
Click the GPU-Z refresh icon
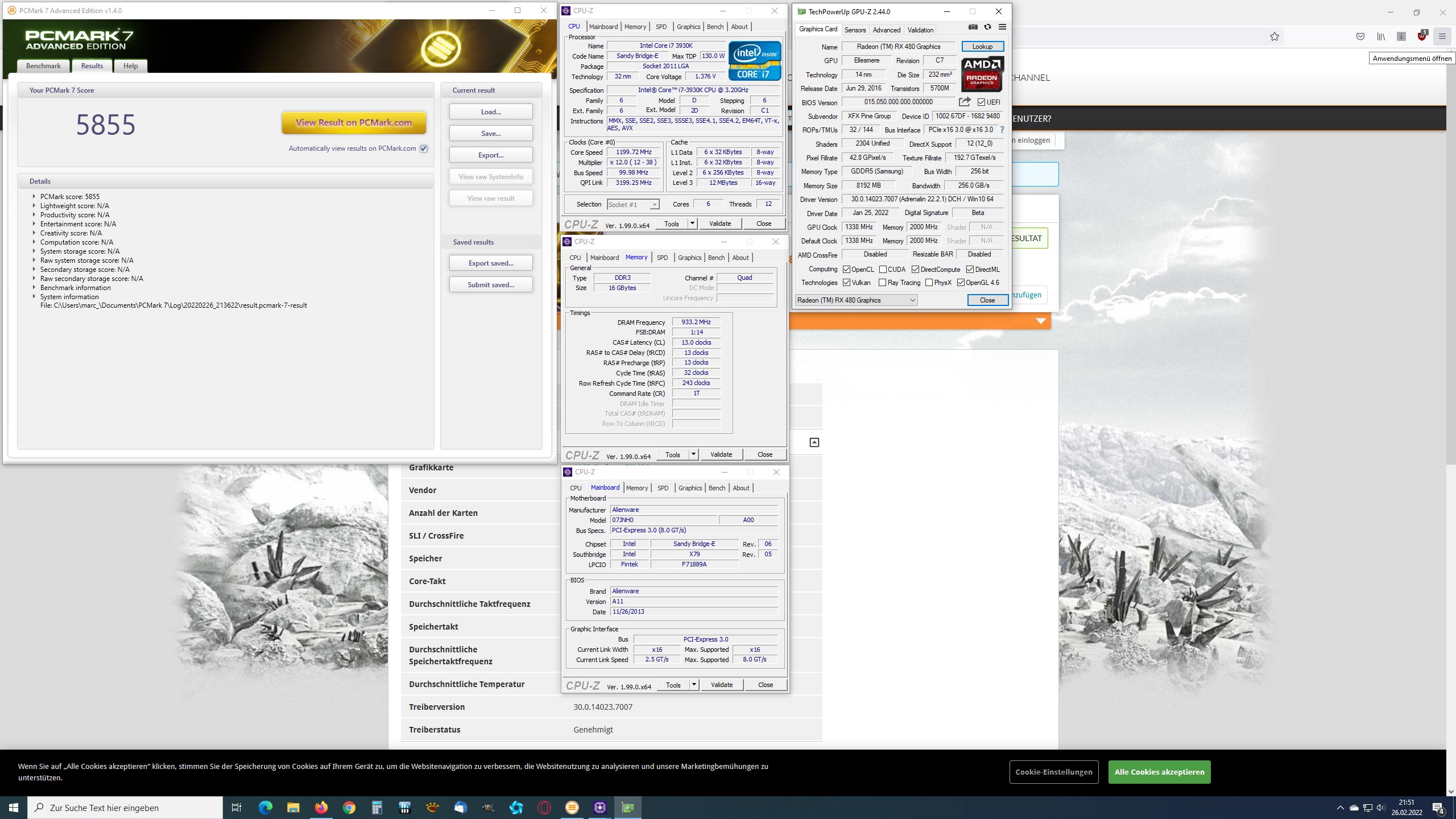[987, 27]
